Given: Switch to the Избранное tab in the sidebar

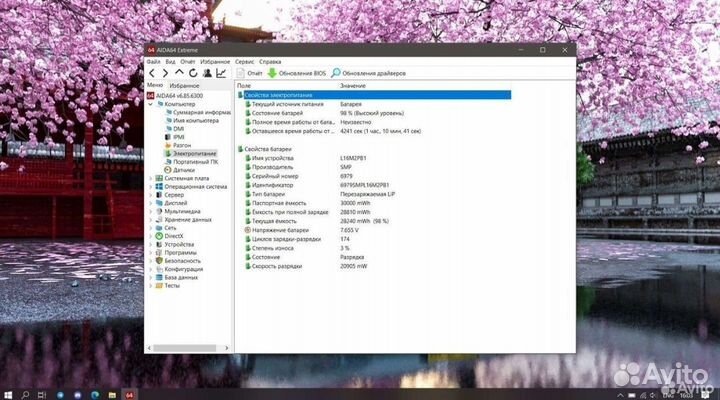Looking at the screenshot, I should coord(185,86).
